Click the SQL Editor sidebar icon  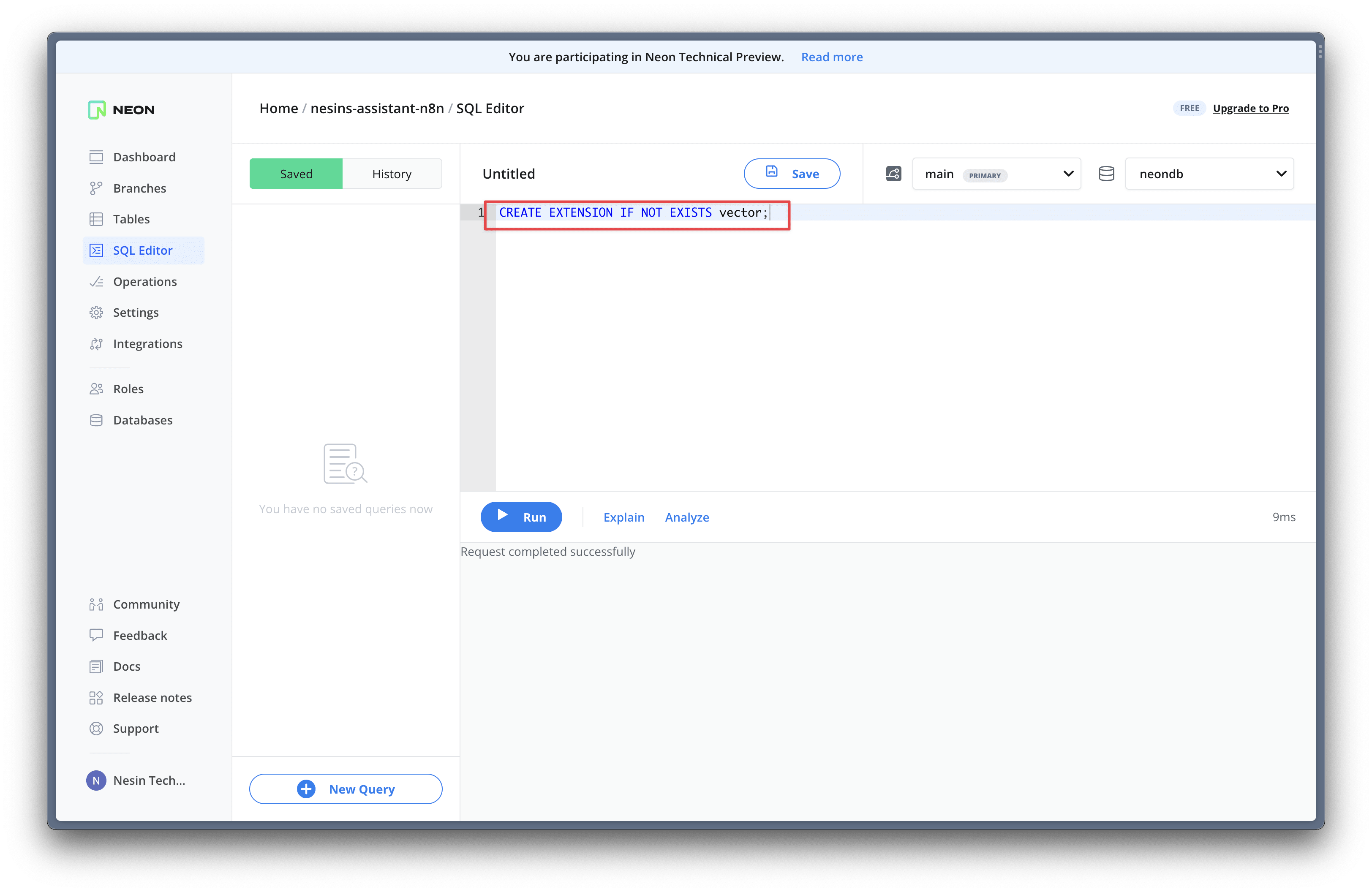point(96,250)
